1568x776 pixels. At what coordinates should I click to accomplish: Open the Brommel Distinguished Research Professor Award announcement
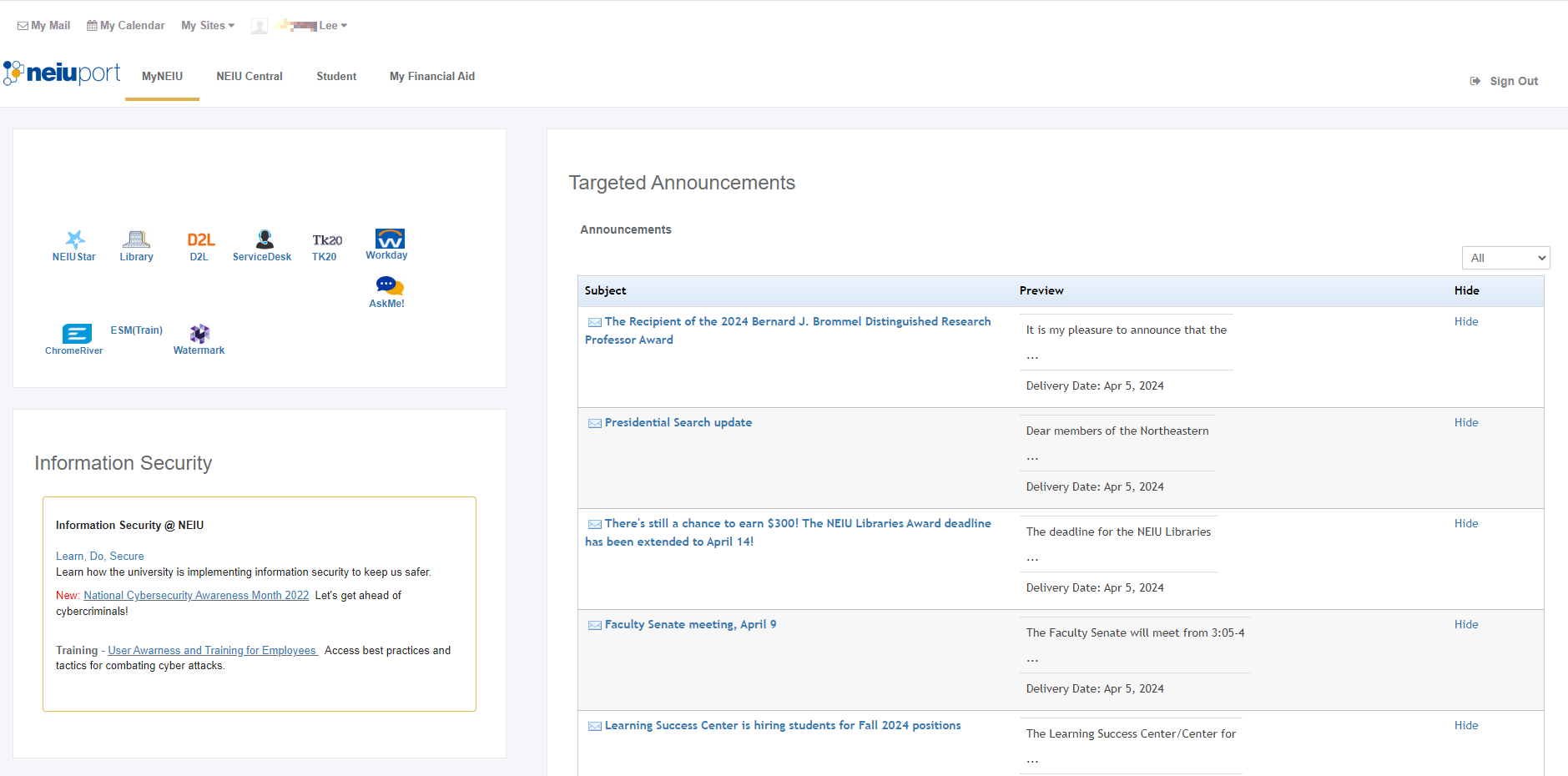click(788, 330)
